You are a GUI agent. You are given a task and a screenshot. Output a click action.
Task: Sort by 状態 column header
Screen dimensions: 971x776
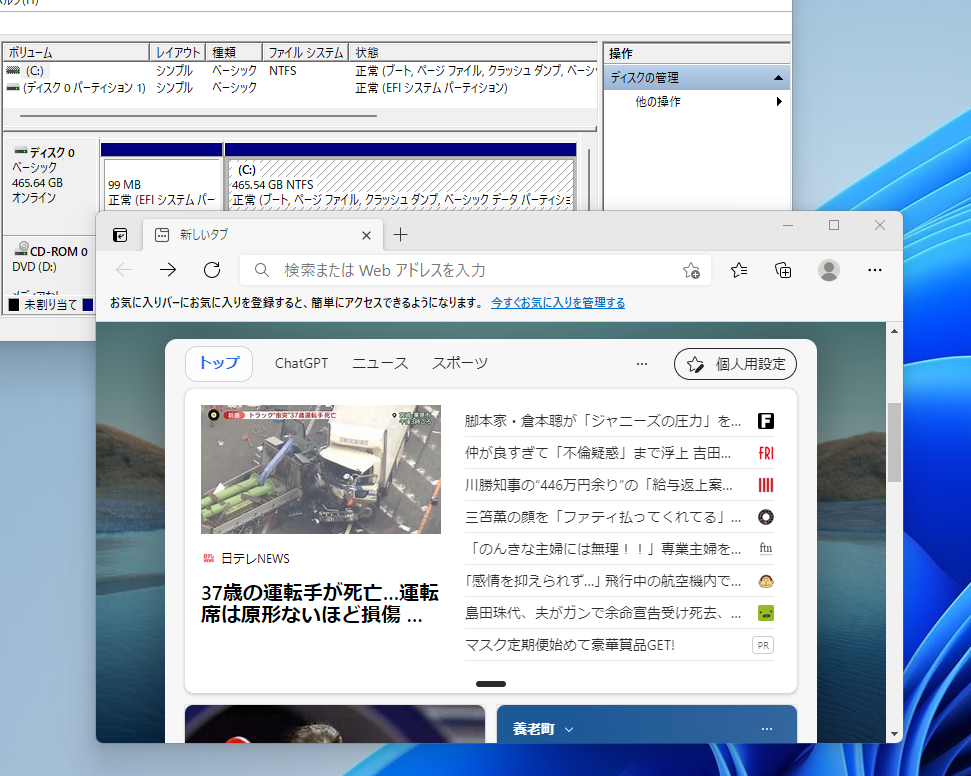(472, 53)
